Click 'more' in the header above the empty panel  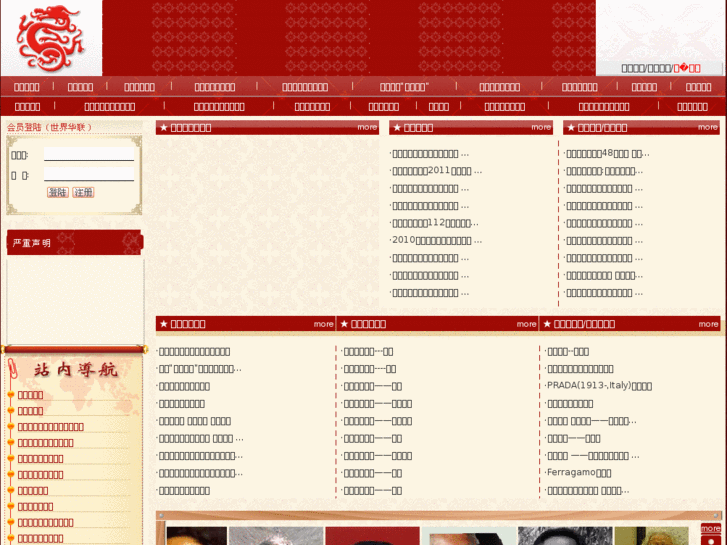pos(367,127)
